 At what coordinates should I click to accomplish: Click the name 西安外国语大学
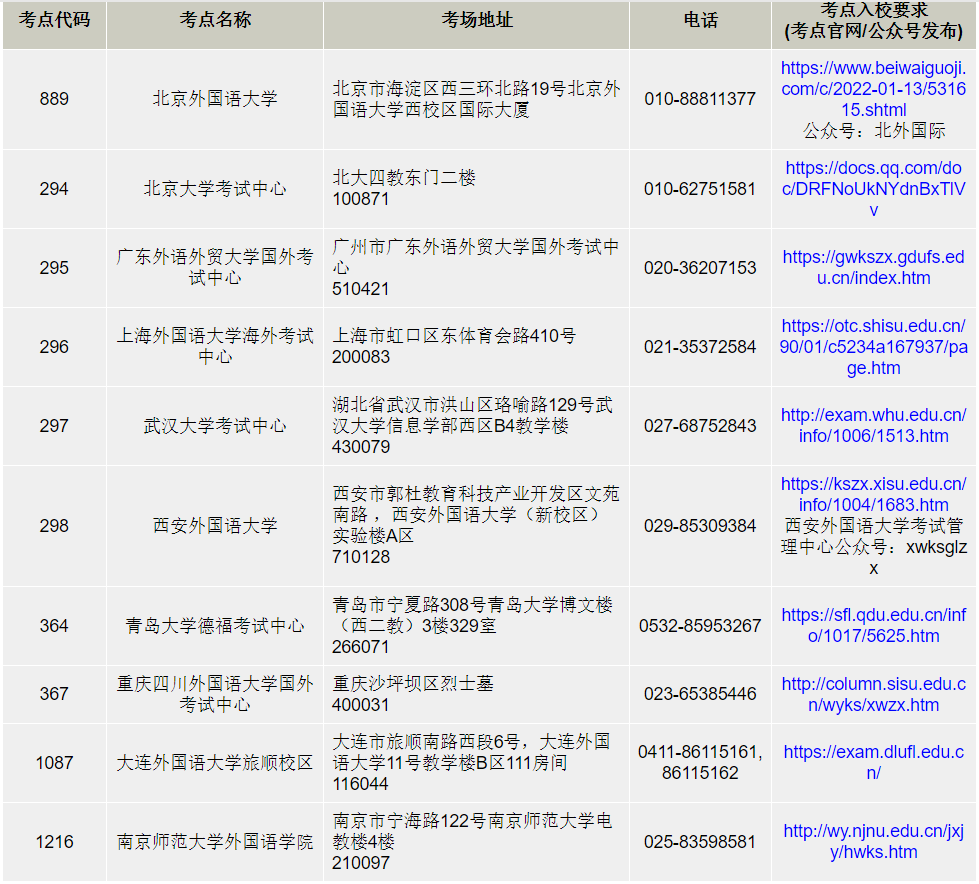point(215,526)
